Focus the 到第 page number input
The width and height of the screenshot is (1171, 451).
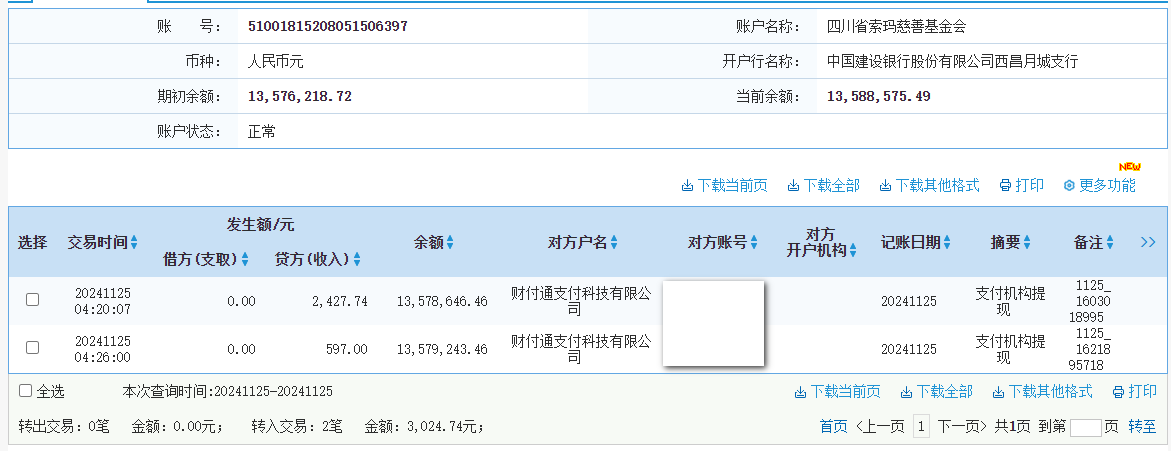[1086, 428]
